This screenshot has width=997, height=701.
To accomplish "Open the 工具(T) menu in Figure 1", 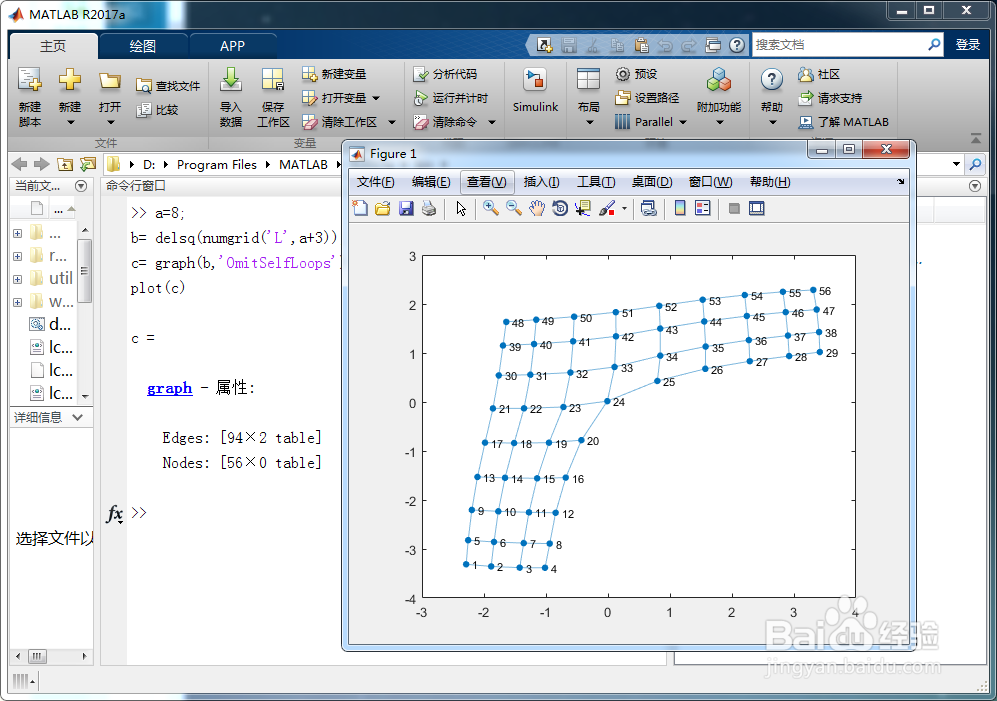I will point(596,182).
